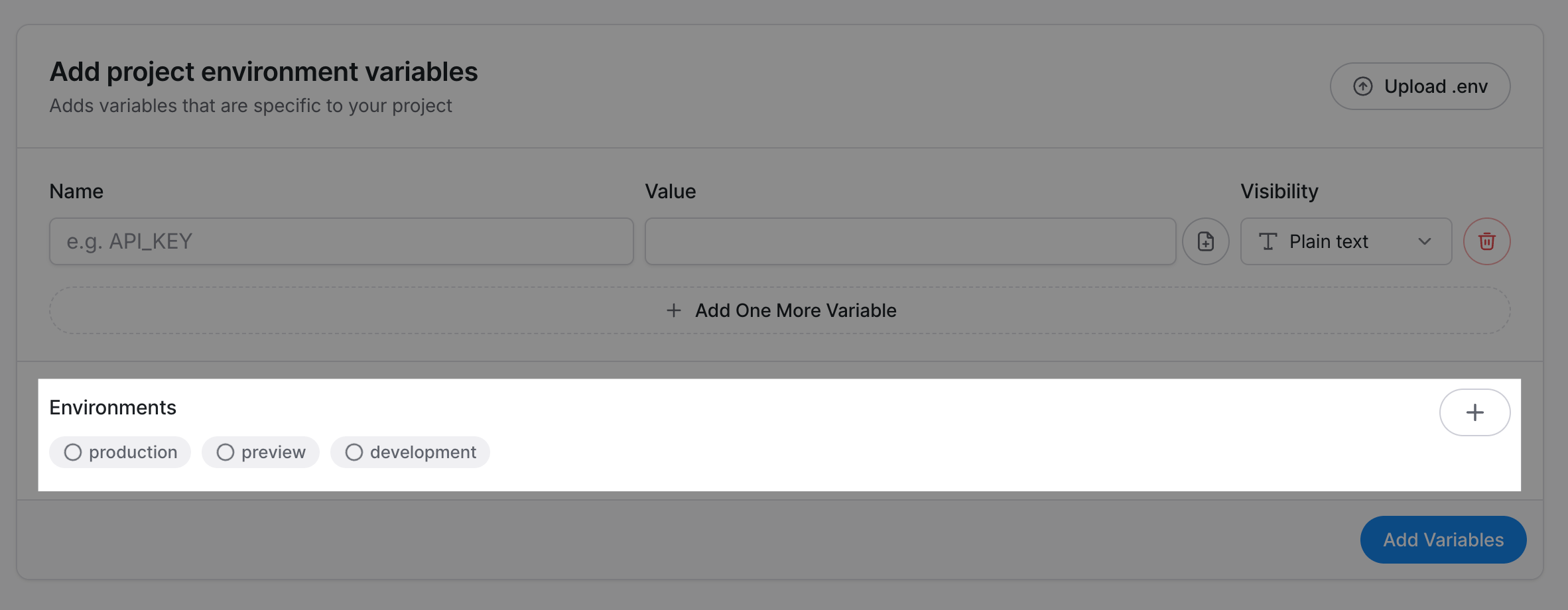Click the text 'T' icon in the Visibility selector
Viewport: 1568px width, 610px height.
1268,241
